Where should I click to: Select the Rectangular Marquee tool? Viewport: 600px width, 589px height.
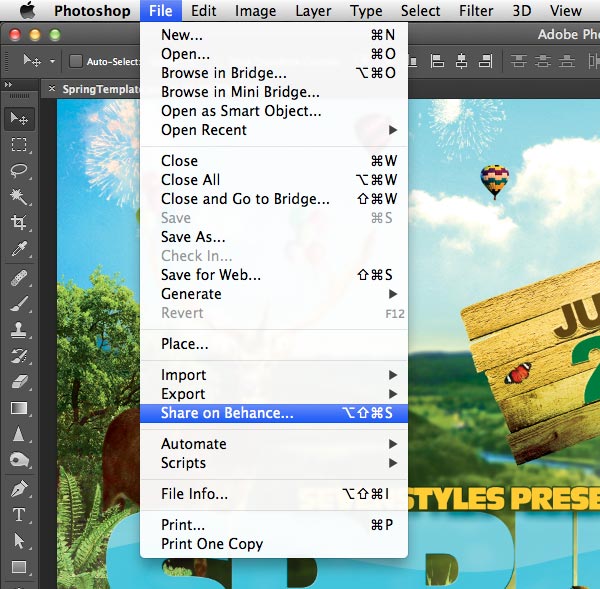point(18,145)
